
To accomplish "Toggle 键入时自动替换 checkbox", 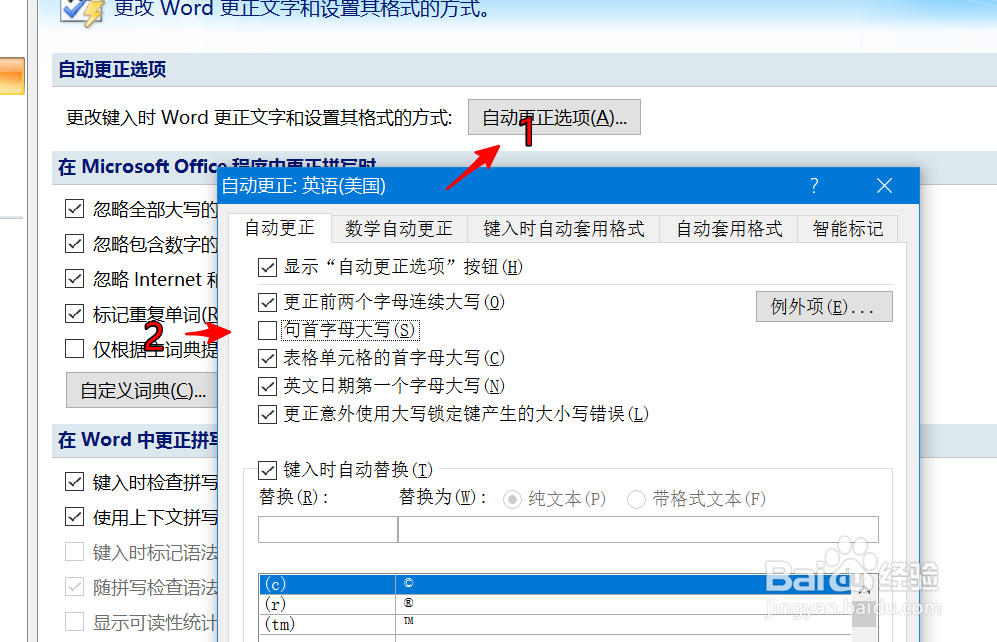I will (x=267, y=470).
